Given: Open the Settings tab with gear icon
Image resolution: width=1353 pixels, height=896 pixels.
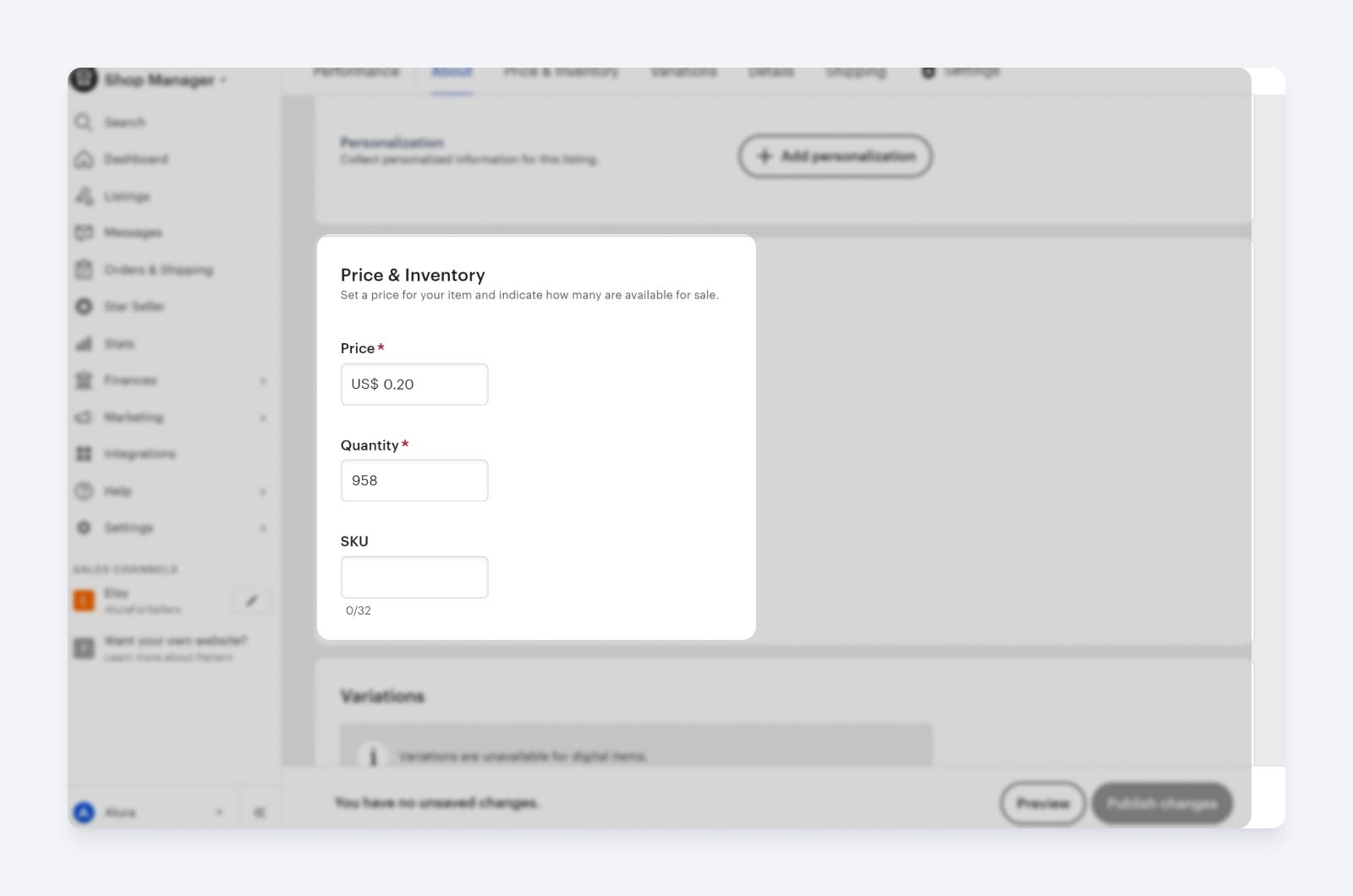Looking at the screenshot, I should (961, 73).
